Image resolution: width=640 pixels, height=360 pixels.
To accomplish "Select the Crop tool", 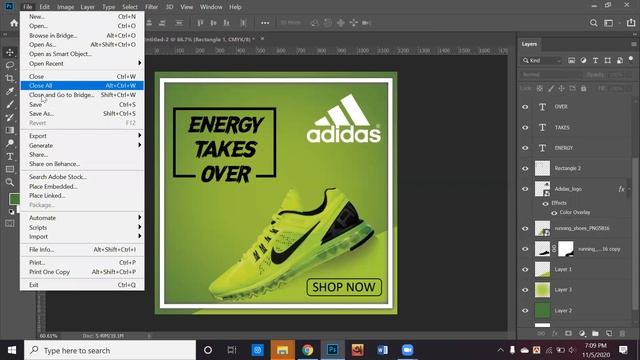I will click(10, 78).
